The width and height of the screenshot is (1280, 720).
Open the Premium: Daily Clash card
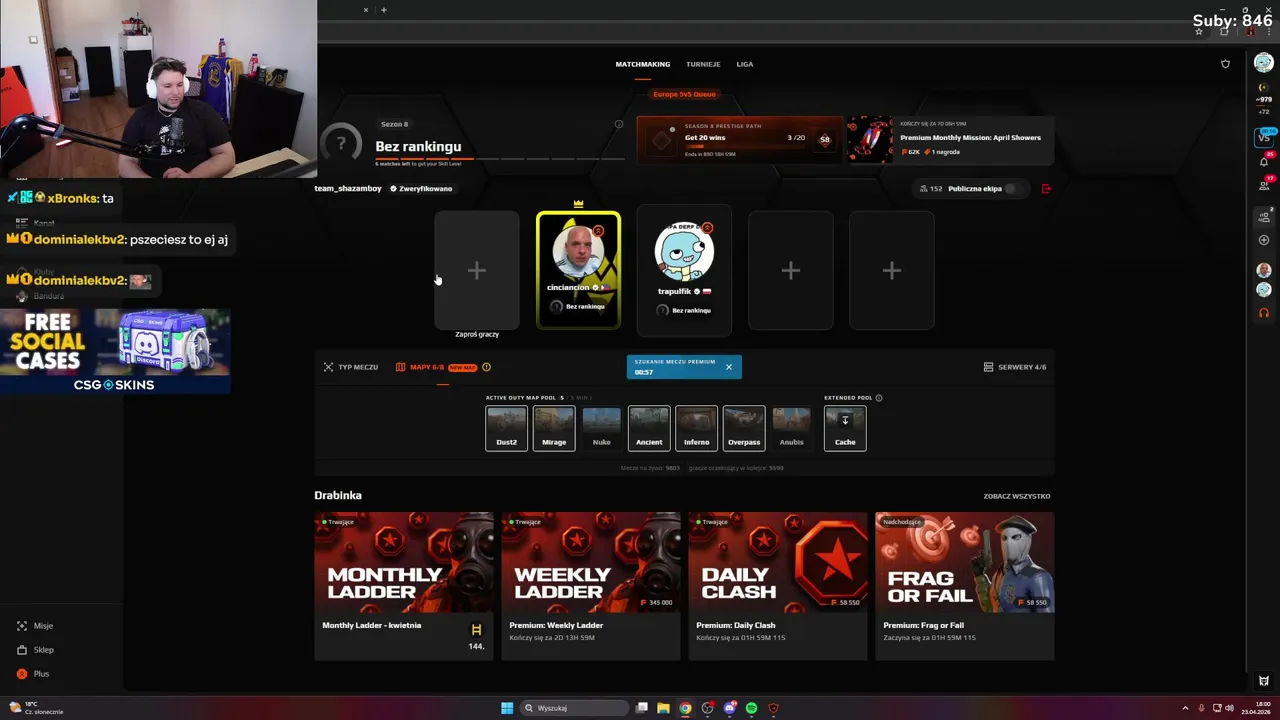coord(778,586)
